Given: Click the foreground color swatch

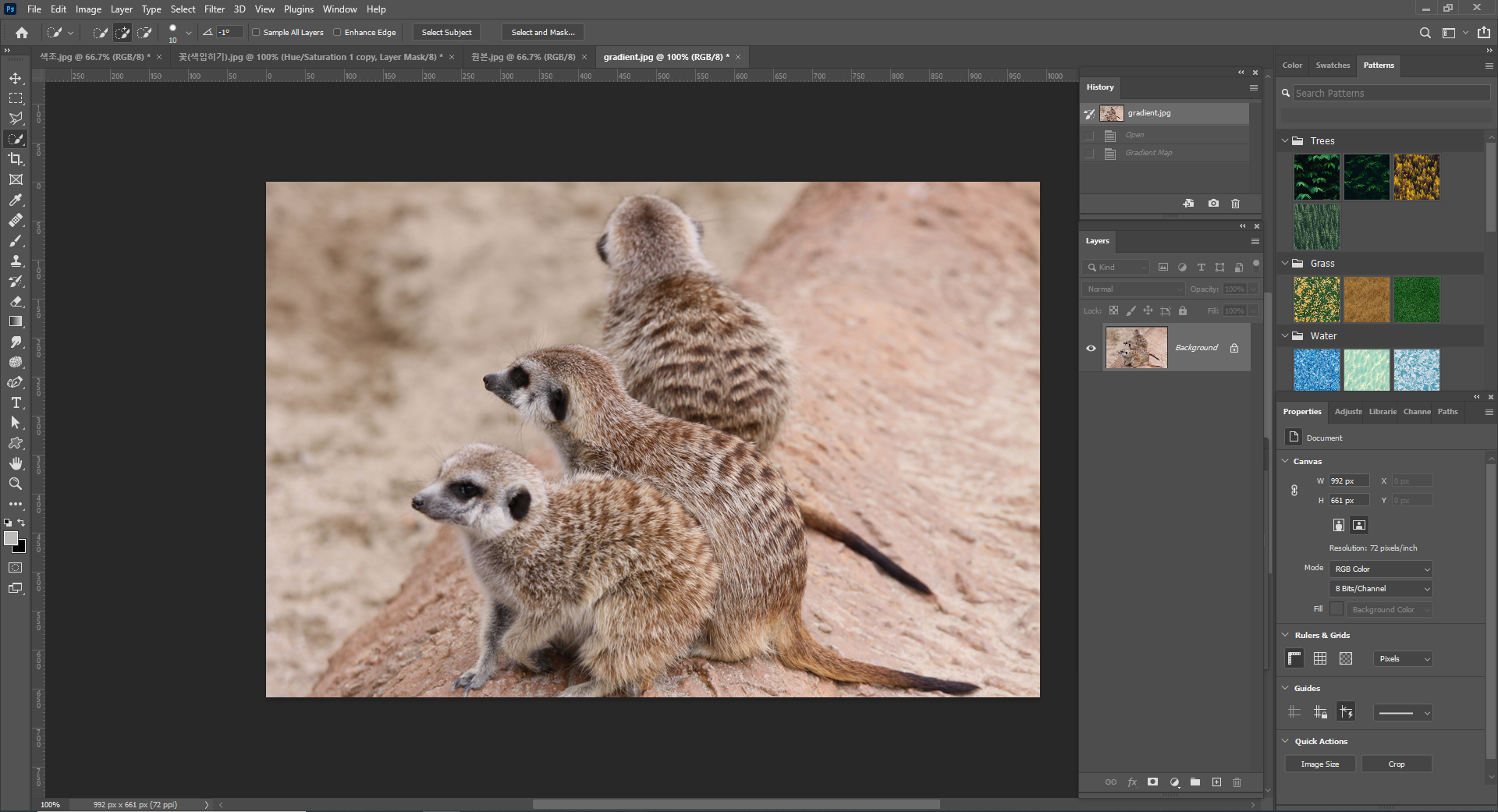Looking at the screenshot, I should pos(10,538).
